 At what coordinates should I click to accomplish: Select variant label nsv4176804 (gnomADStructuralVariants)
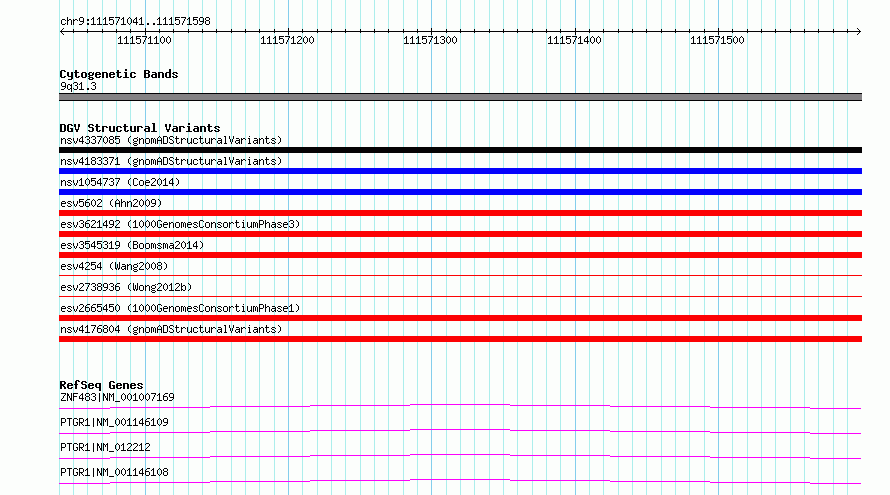tap(171, 329)
